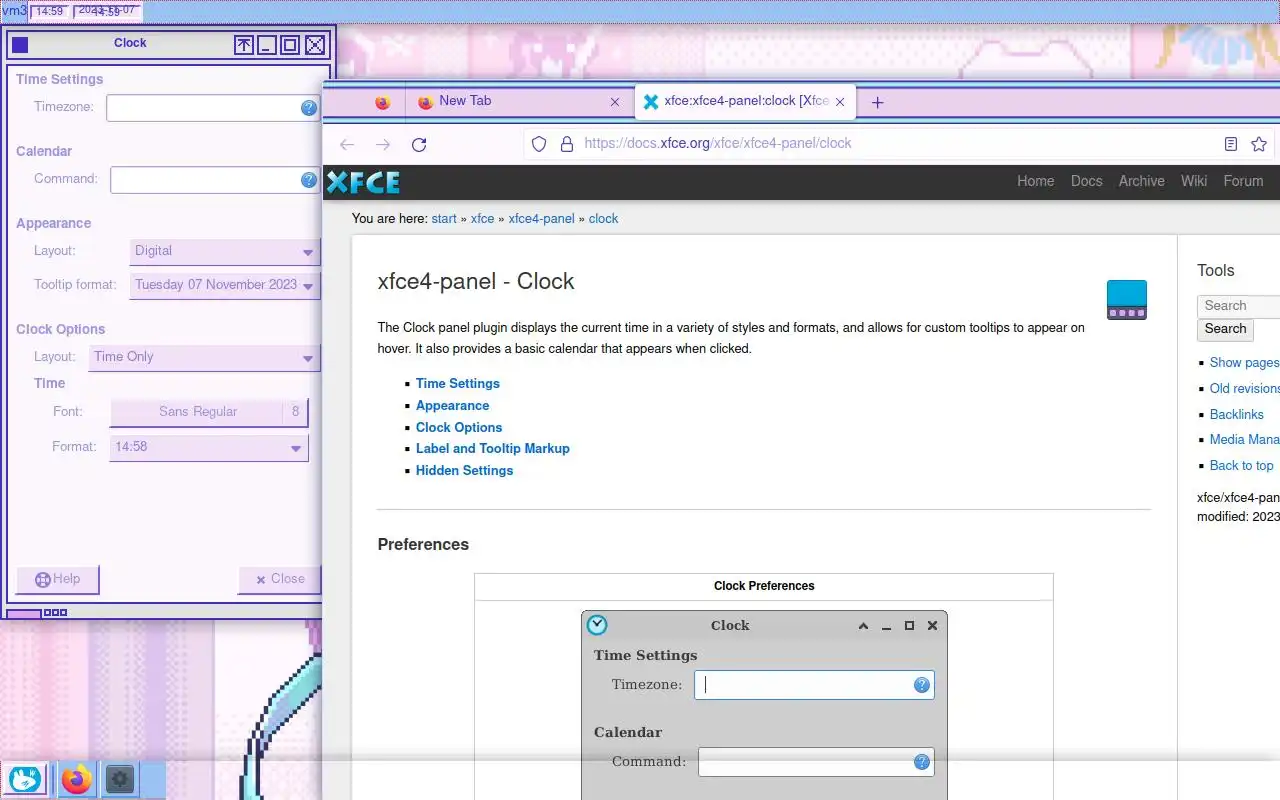1280x800 pixels.
Task: Select the xfce:xfce4-panel:clock tab
Action: (x=745, y=102)
